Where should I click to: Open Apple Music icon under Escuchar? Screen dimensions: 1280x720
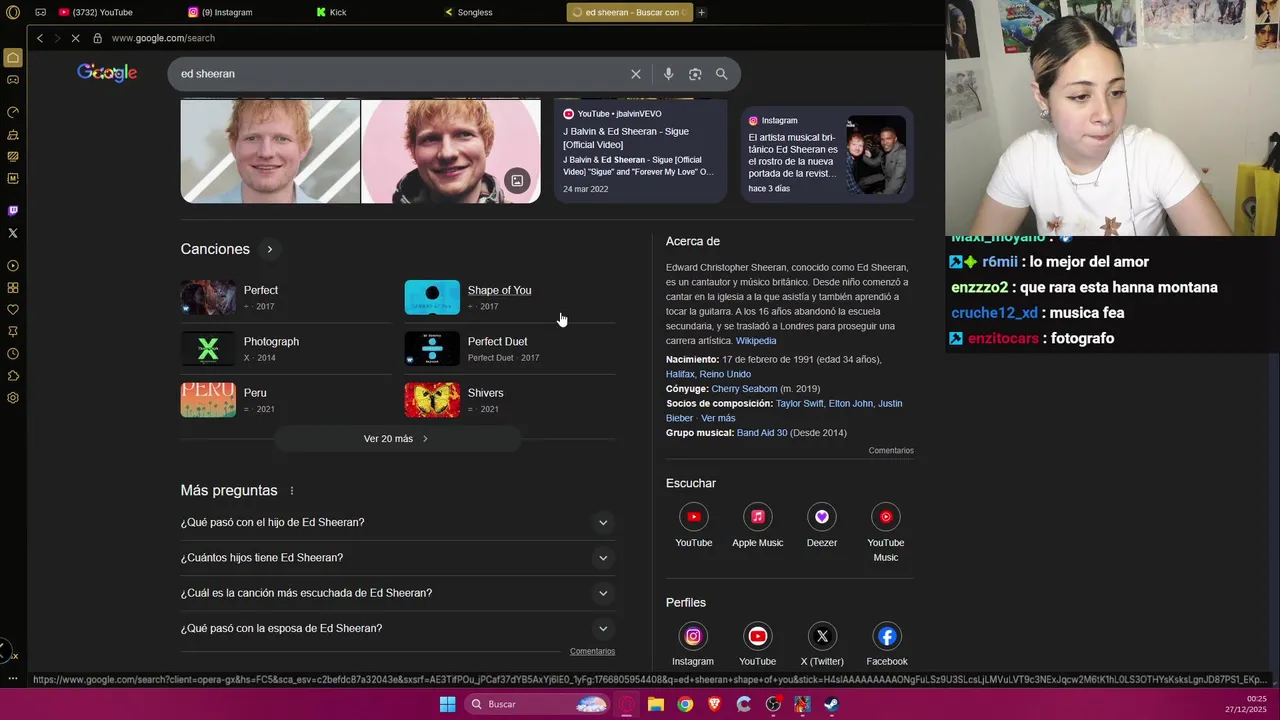point(757,517)
